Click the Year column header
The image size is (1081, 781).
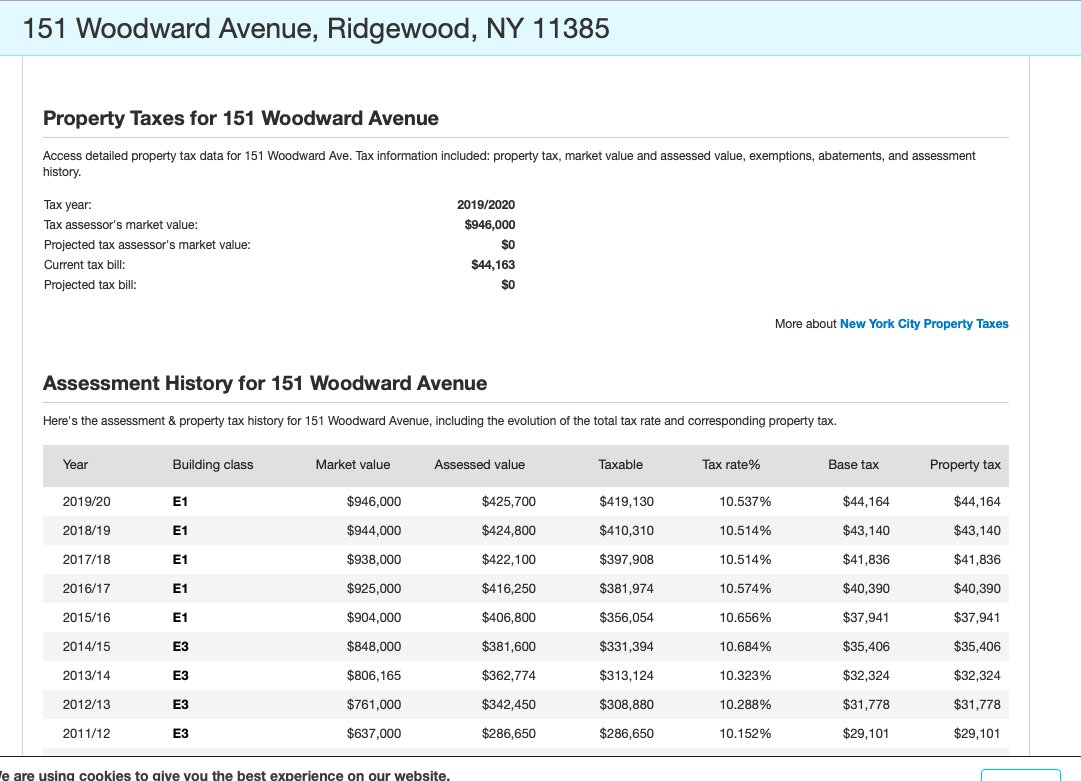tap(75, 464)
